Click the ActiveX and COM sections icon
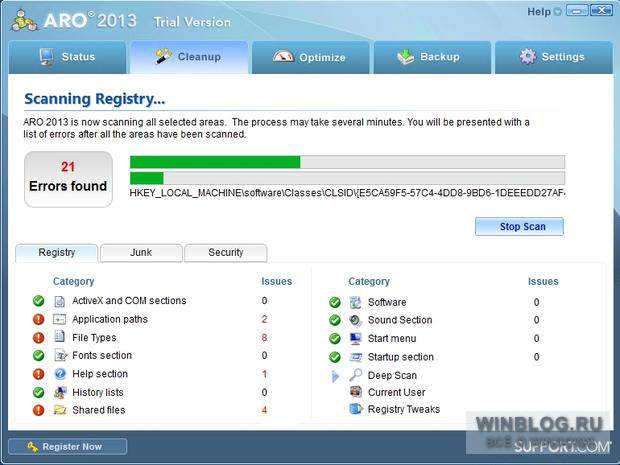Image resolution: width=620 pixels, height=465 pixels. click(60, 301)
